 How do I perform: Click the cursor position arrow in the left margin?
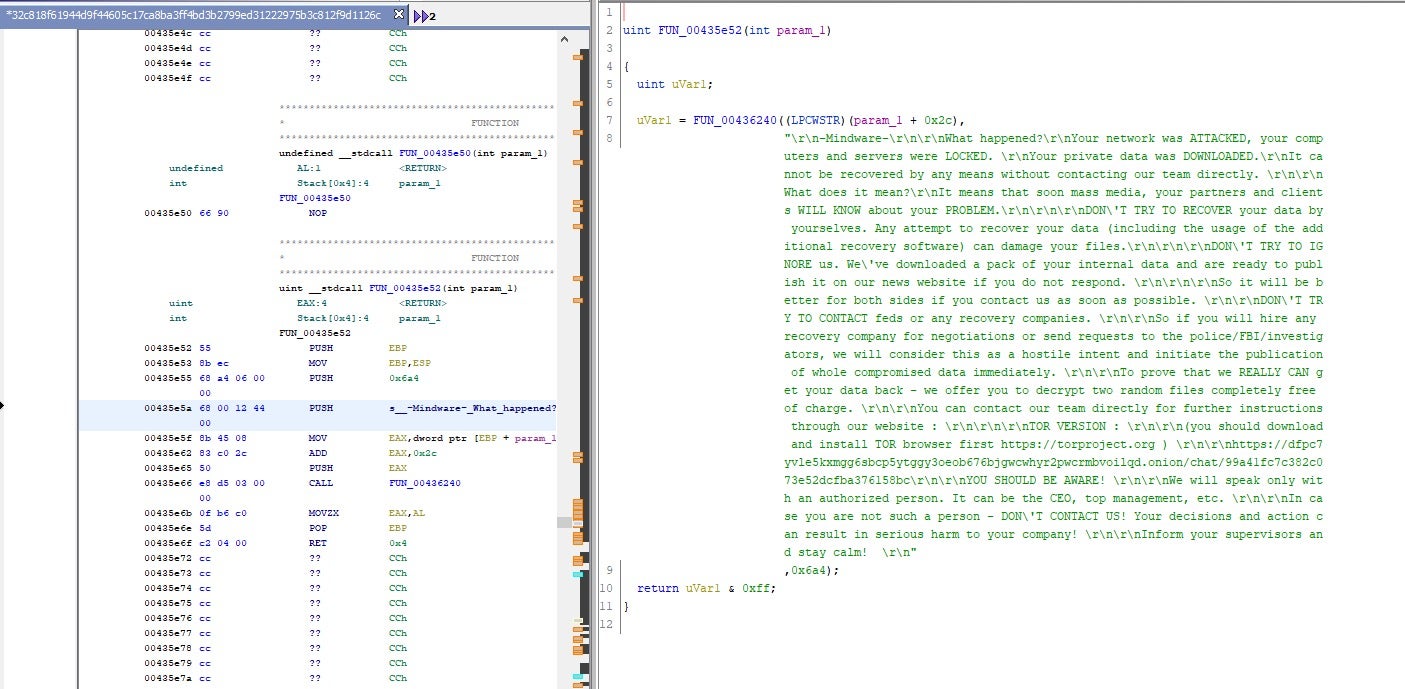pos(3,406)
